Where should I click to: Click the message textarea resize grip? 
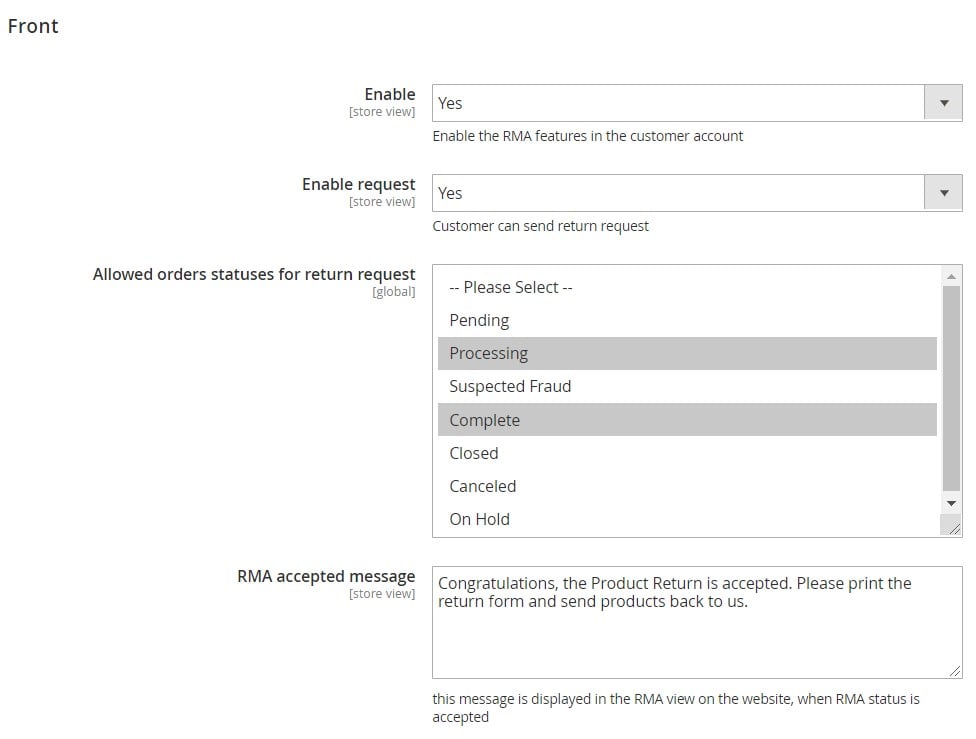click(x=955, y=671)
